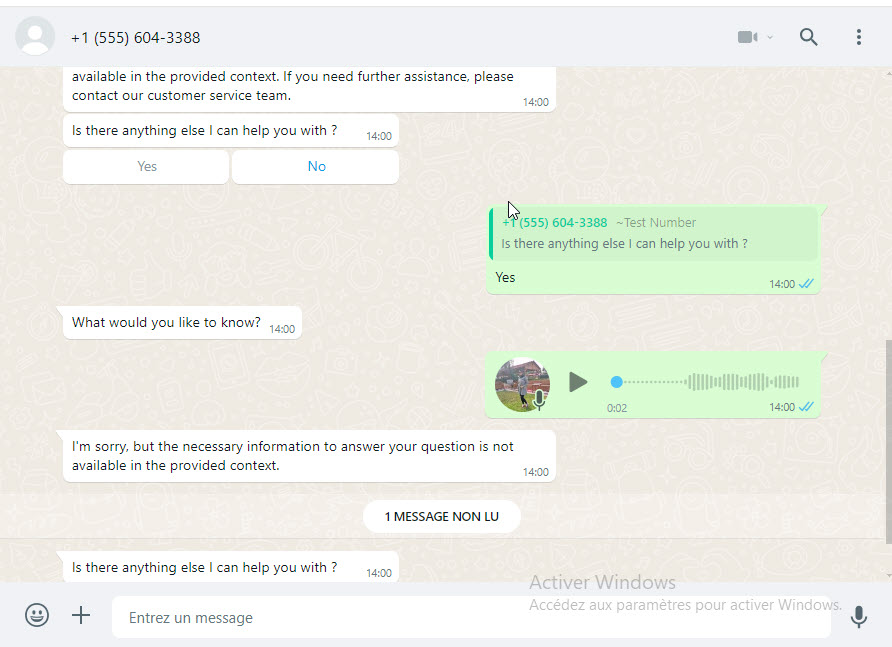Click the ~Test Number label
Image resolution: width=892 pixels, height=647 pixels.
[x=656, y=222]
